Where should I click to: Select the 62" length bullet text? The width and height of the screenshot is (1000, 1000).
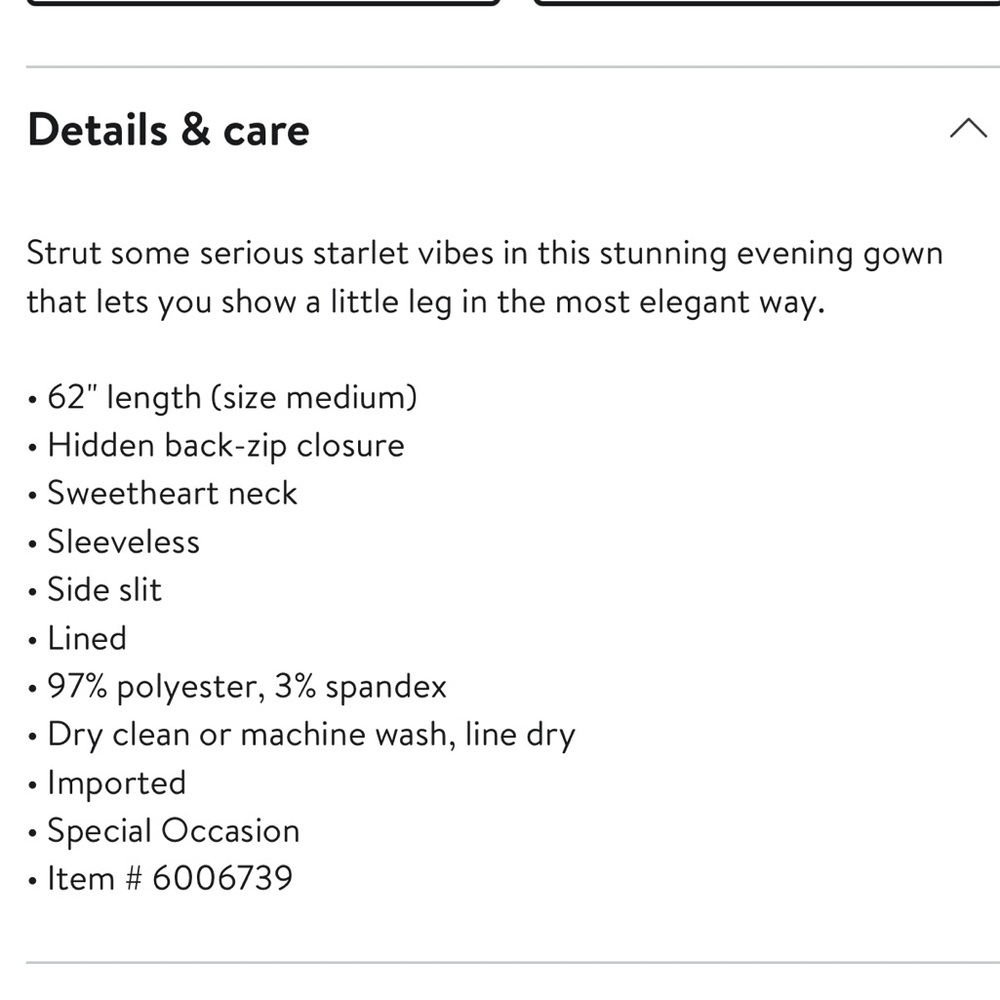click(232, 397)
